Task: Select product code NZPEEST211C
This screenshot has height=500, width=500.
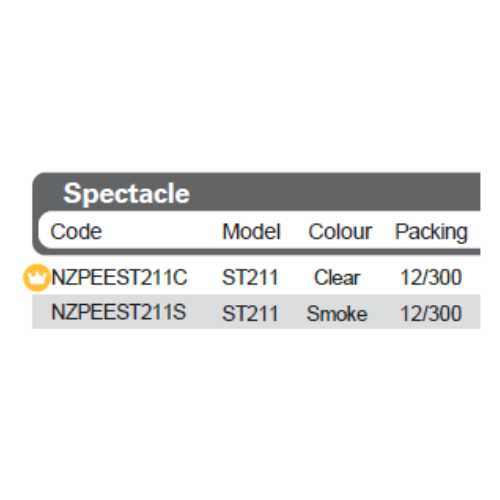Action: point(120,277)
